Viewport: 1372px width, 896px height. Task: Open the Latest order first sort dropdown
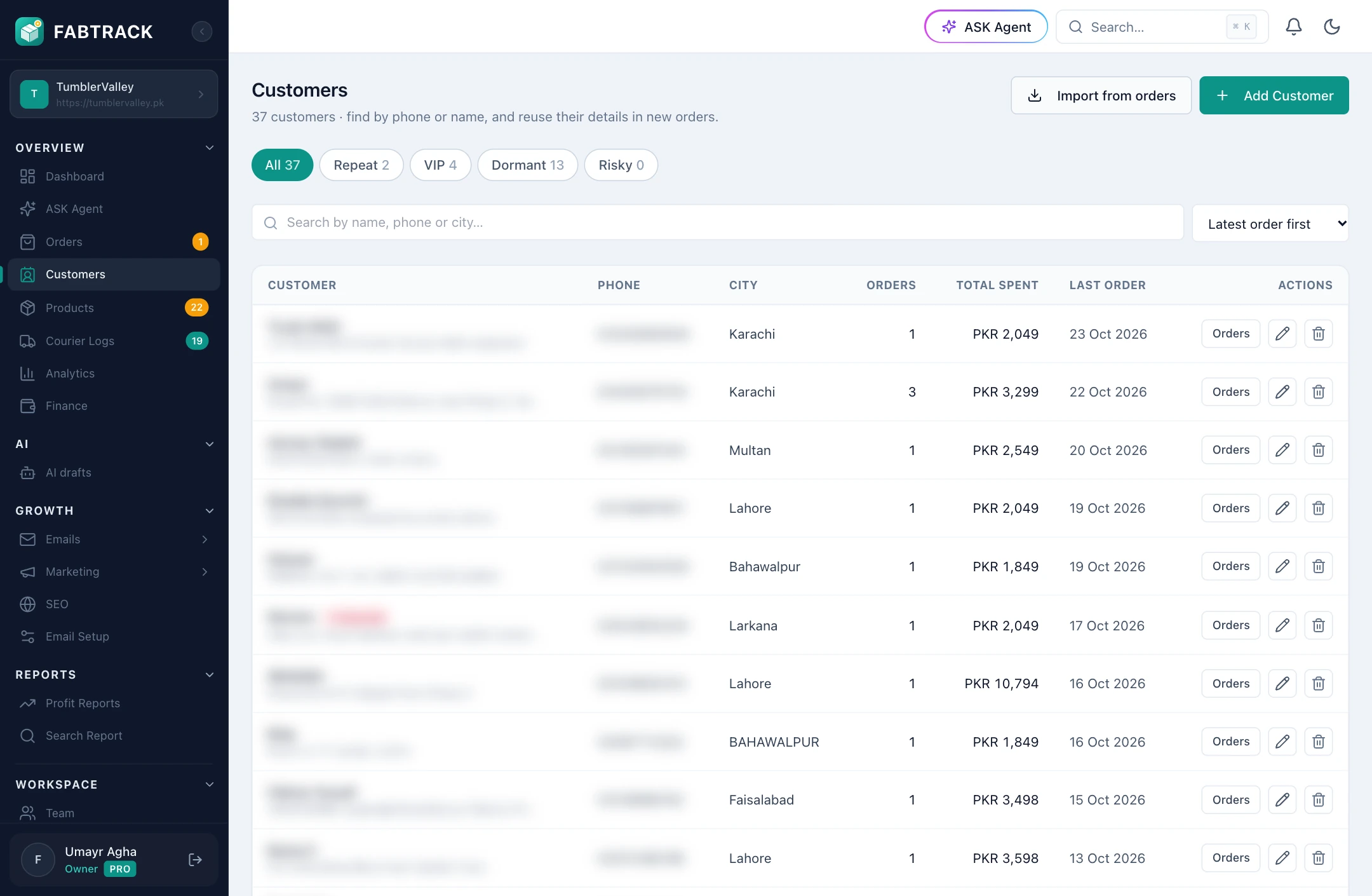(x=1270, y=224)
